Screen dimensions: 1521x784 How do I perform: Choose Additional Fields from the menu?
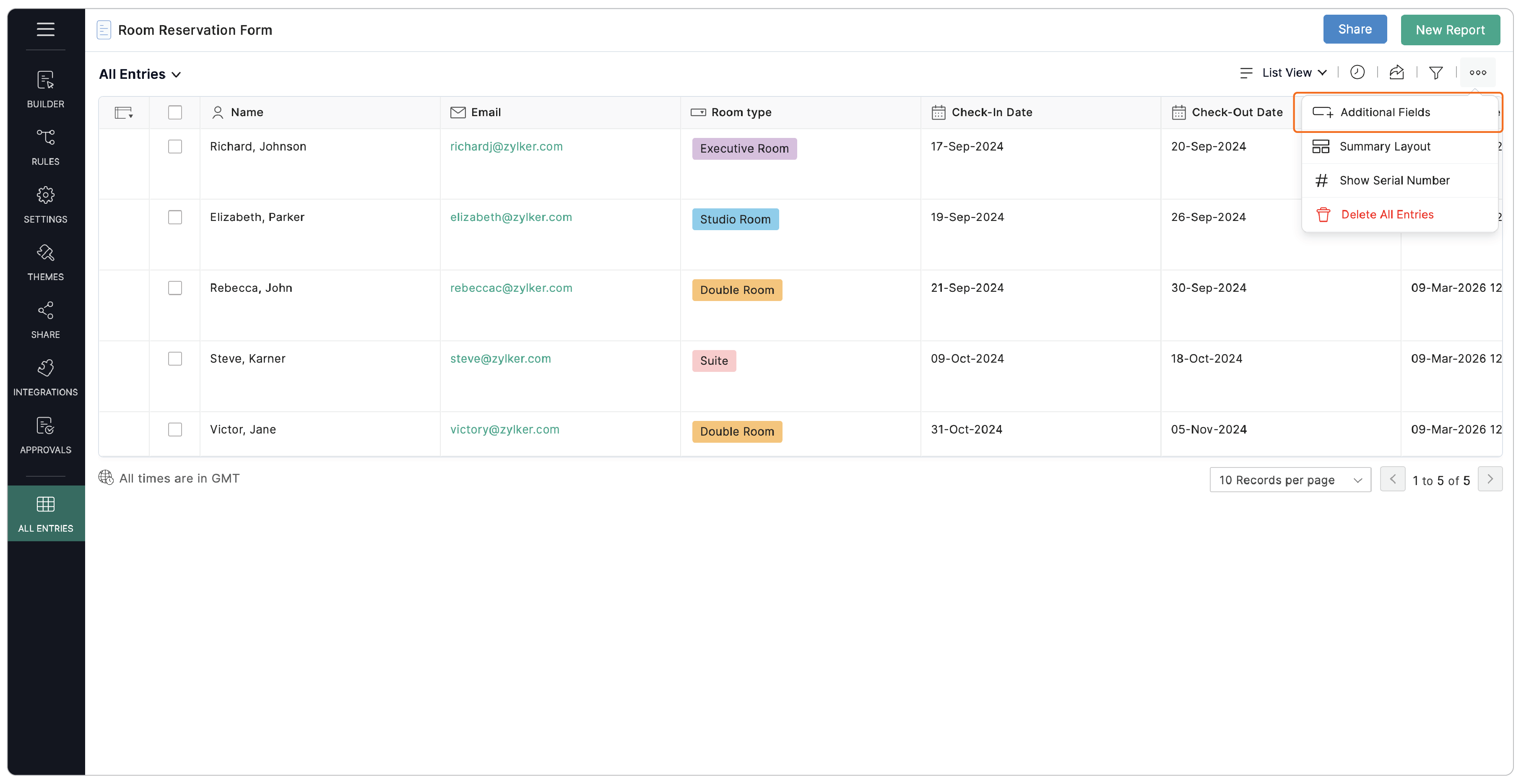point(1385,112)
